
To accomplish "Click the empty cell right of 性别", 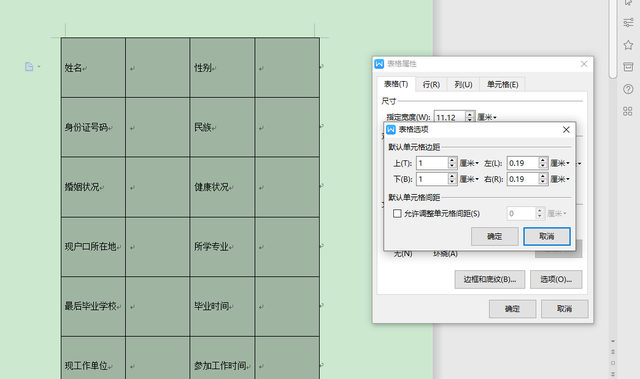I will (287, 68).
